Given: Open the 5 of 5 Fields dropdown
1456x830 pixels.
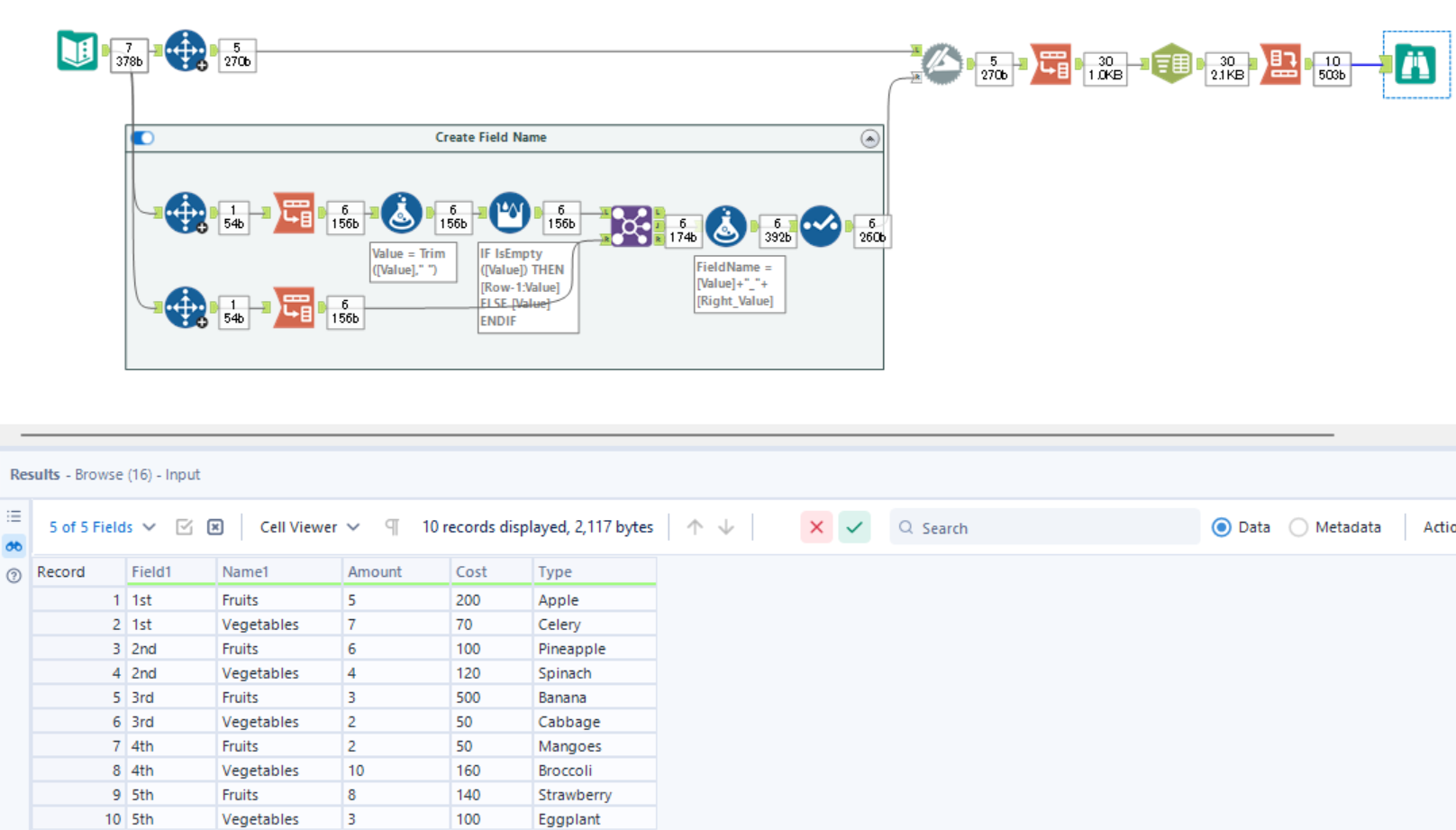Looking at the screenshot, I should pyautogui.click(x=99, y=527).
